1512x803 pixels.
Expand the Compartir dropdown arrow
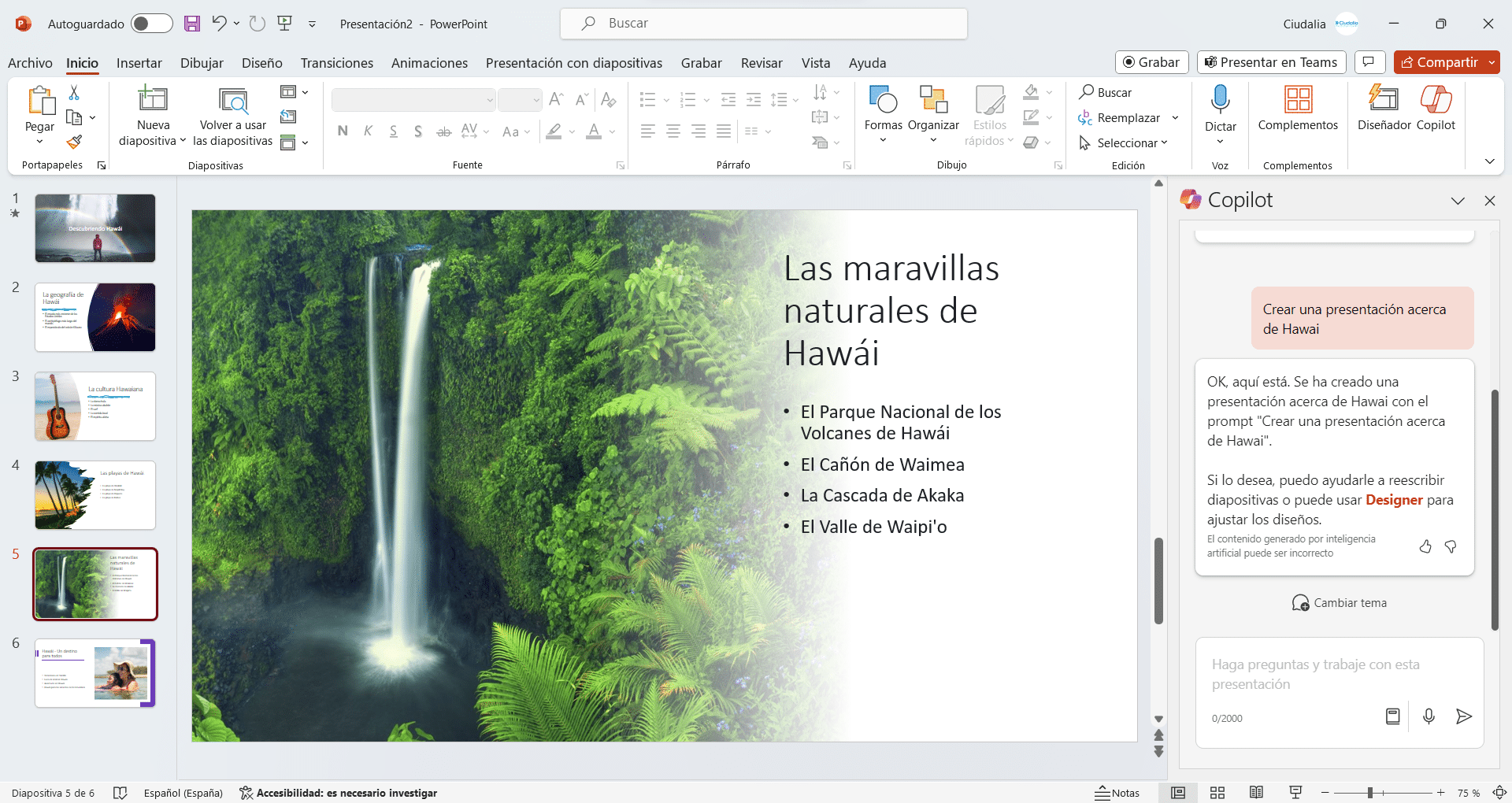point(1492,62)
